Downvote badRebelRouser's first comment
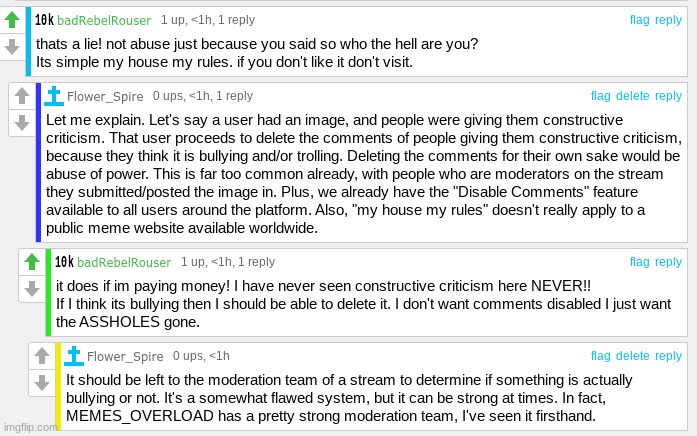 [12, 46]
